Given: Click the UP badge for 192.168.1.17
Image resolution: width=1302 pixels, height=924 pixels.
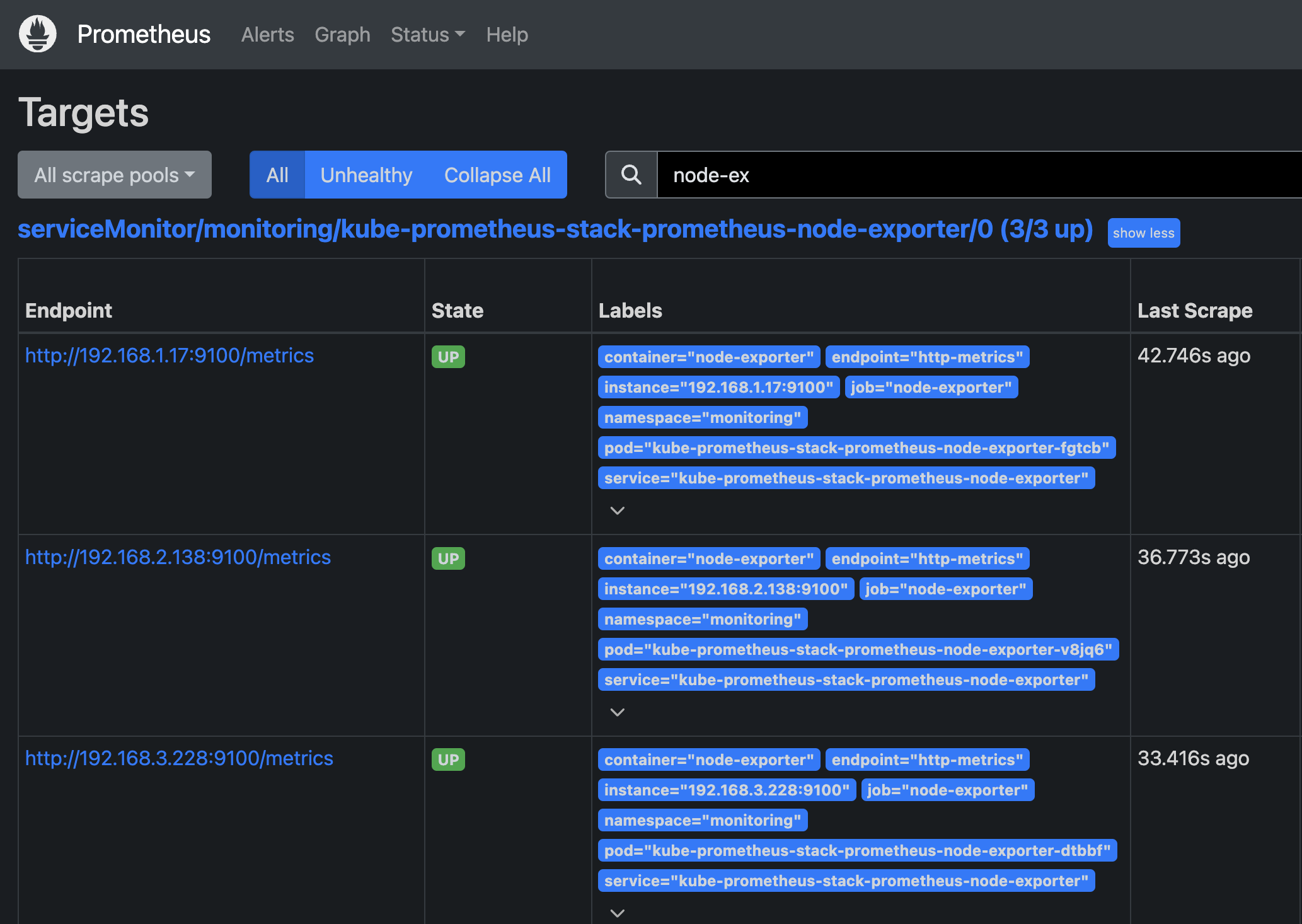Looking at the screenshot, I should click(448, 357).
